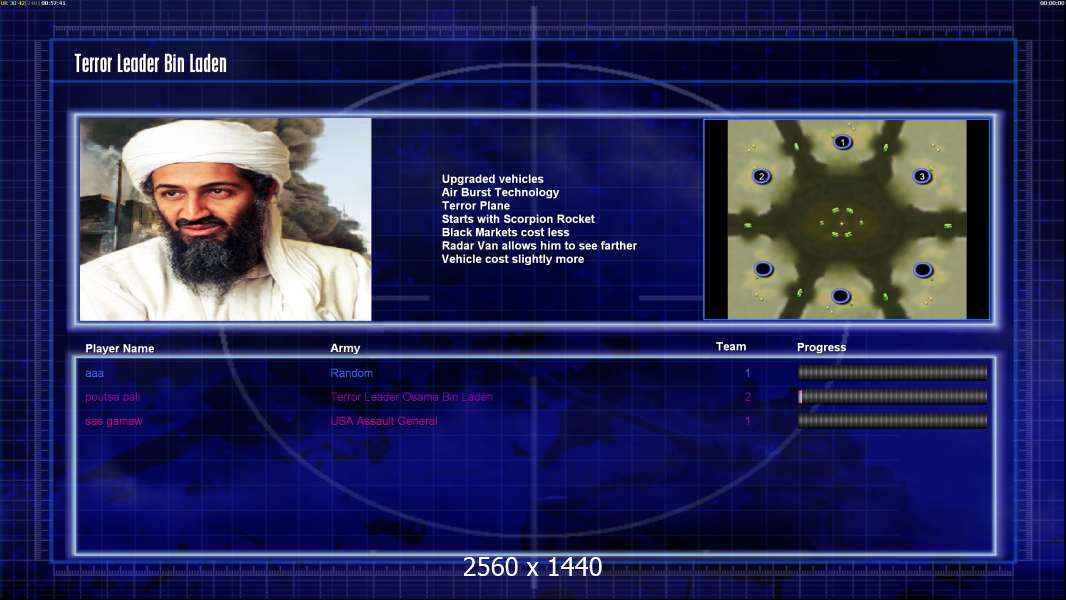Select player name 'poutsa pali'
The height and width of the screenshot is (600, 1066).
point(112,397)
